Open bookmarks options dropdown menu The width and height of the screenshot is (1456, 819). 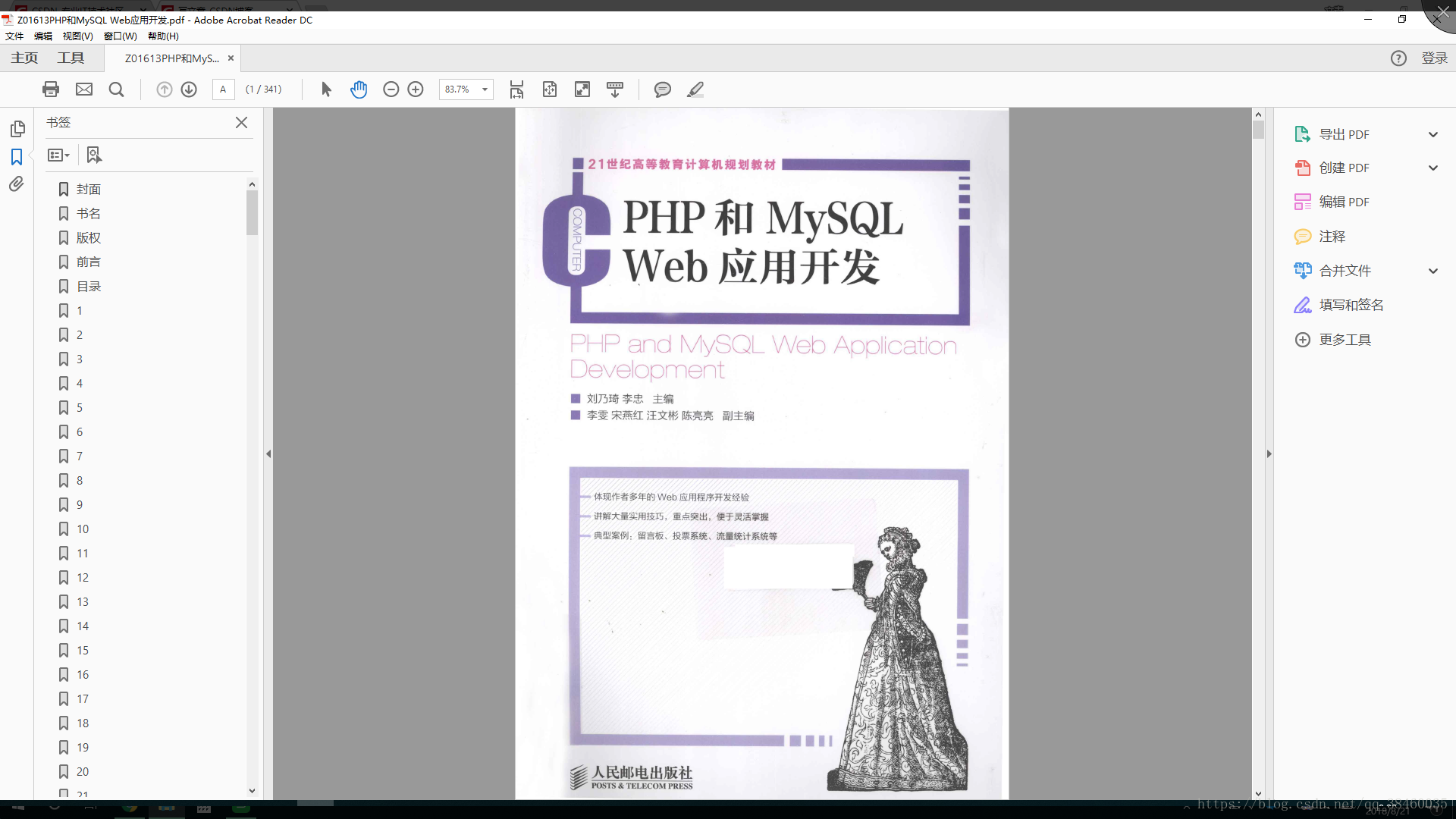(x=58, y=155)
